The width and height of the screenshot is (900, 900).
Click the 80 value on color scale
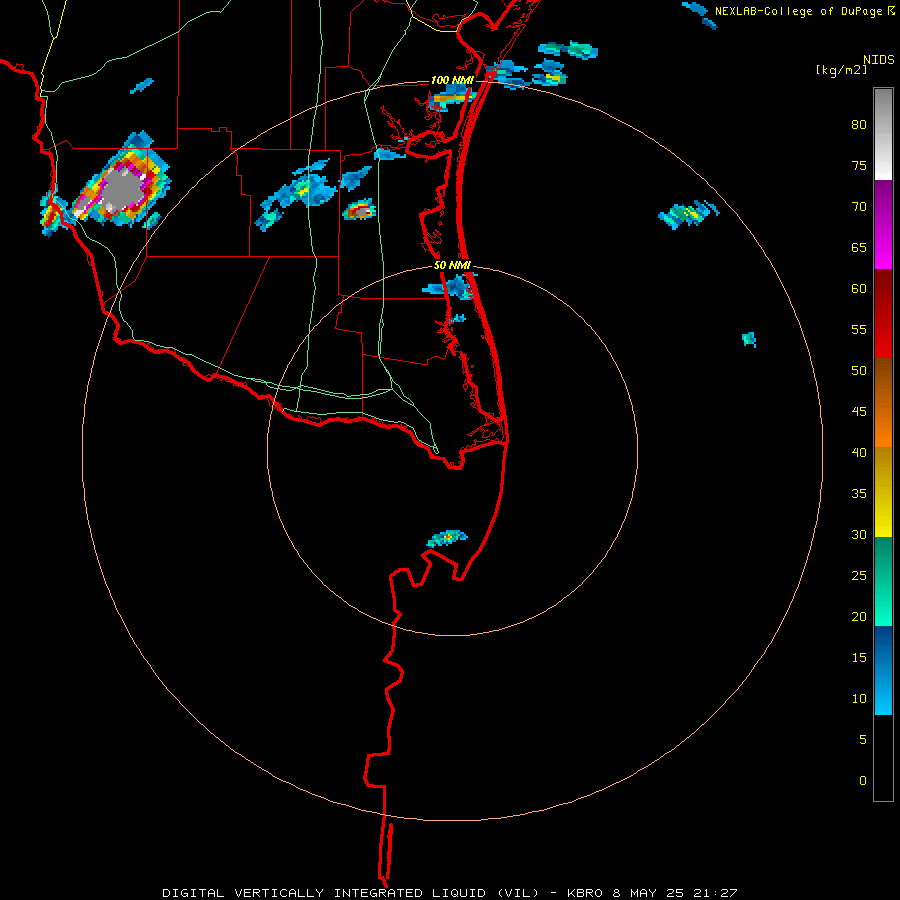pos(859,125)
